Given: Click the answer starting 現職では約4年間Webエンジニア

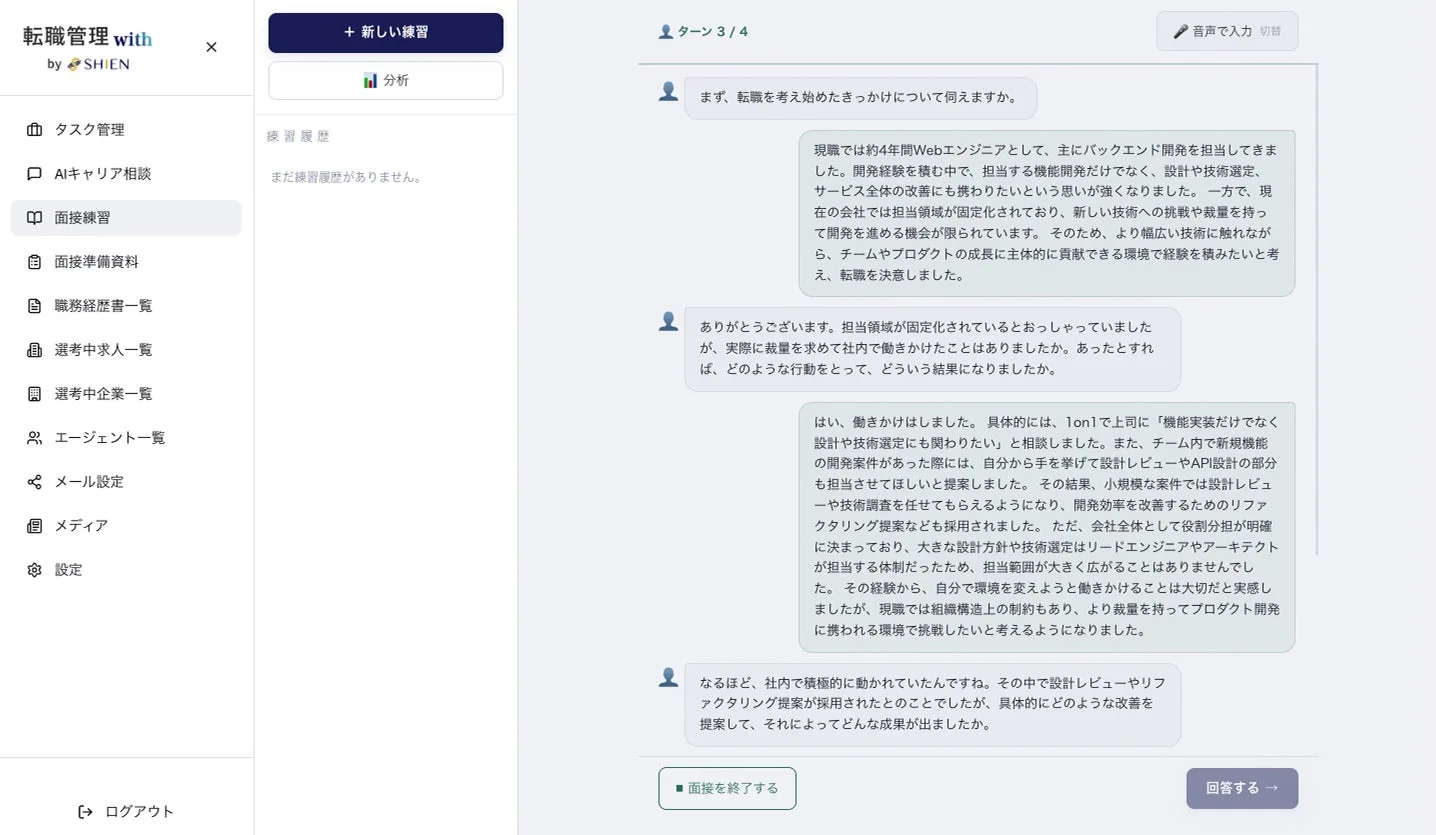Looking at the screenshot, I should (x=1047, y=213).
